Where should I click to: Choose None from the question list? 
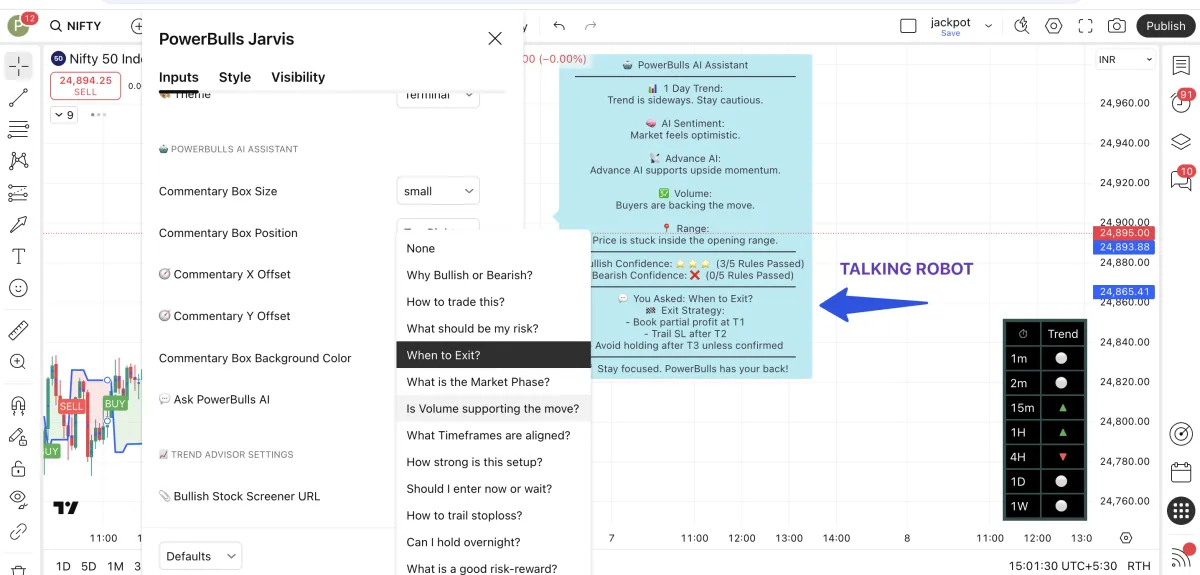(x=493, y=248)
